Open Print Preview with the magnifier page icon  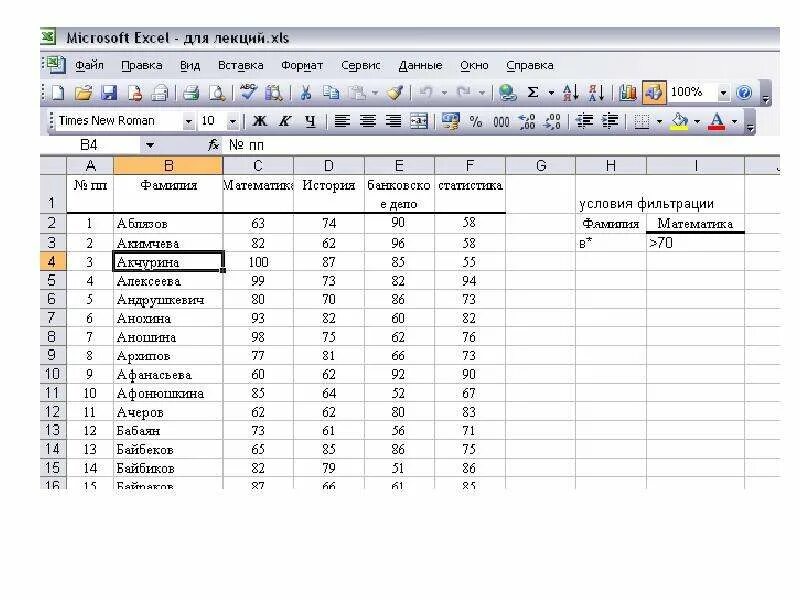pyautogui.click(x=217, y=93)
